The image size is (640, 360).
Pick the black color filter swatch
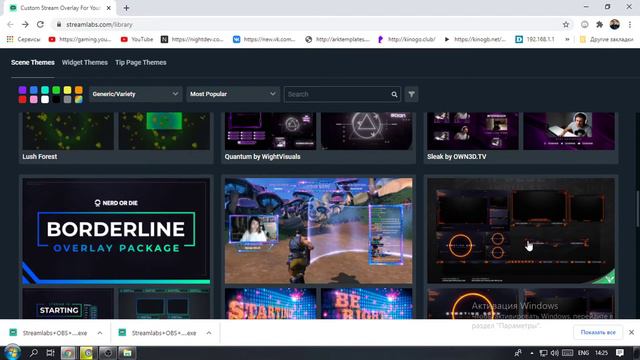point(56,99)
